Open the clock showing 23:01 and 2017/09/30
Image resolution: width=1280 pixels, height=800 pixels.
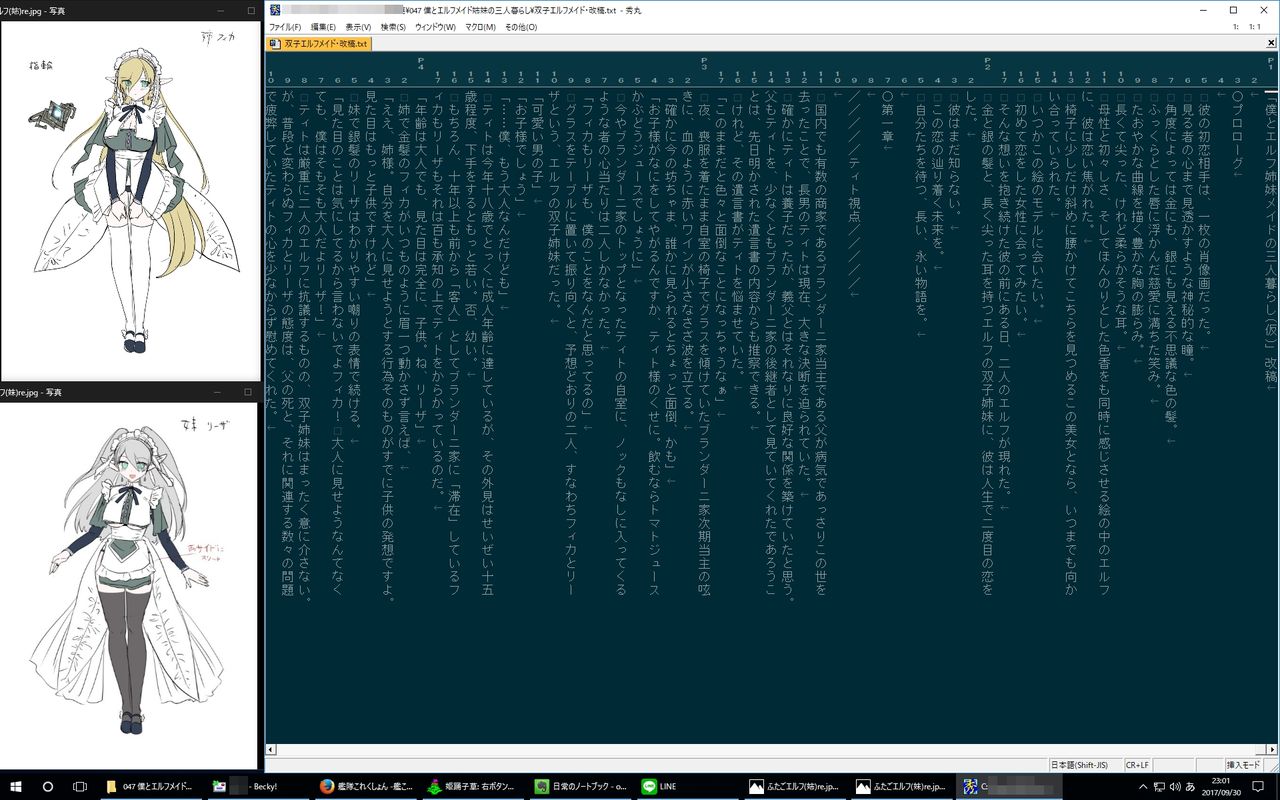pyautogui.click(x=1221, y=787)
